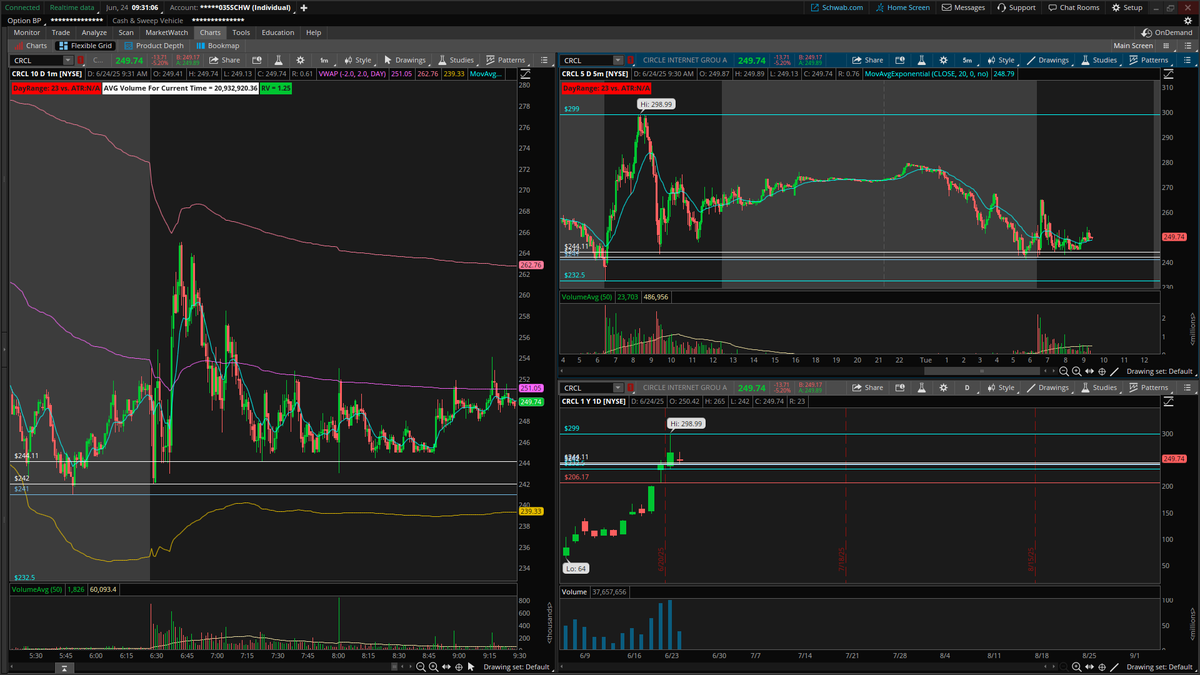
Task: Open the MarketWatch tab
Action: click(167, 32)
